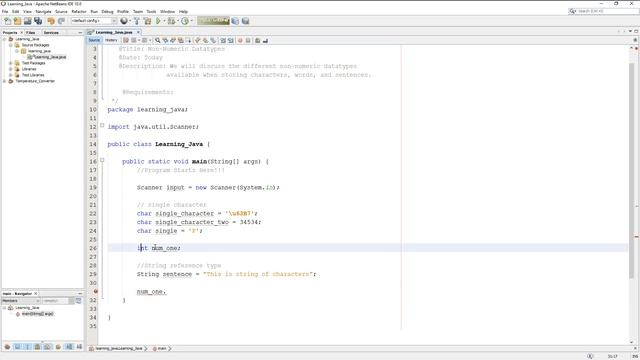Click the Comment editor toolbar icon

tap(257, 40)
